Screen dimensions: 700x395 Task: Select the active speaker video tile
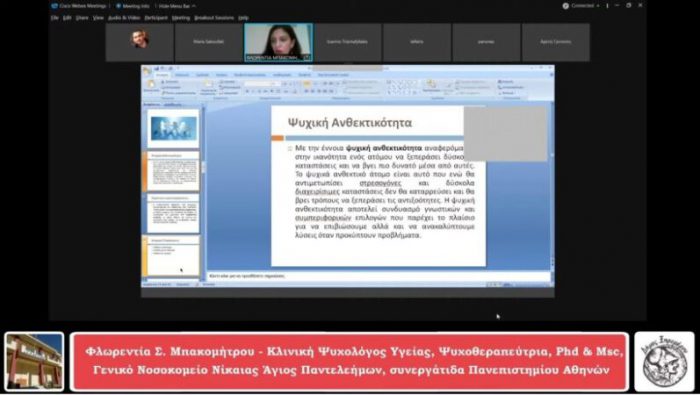tap(278, 42)
